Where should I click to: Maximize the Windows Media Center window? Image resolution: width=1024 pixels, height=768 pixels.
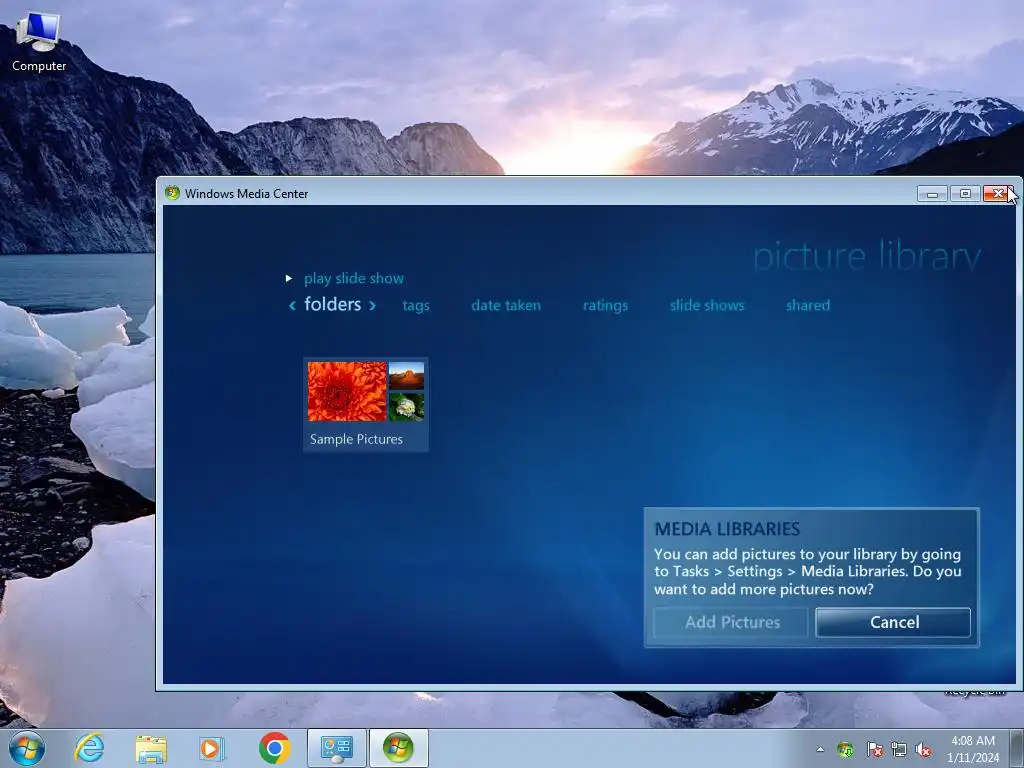965,194
